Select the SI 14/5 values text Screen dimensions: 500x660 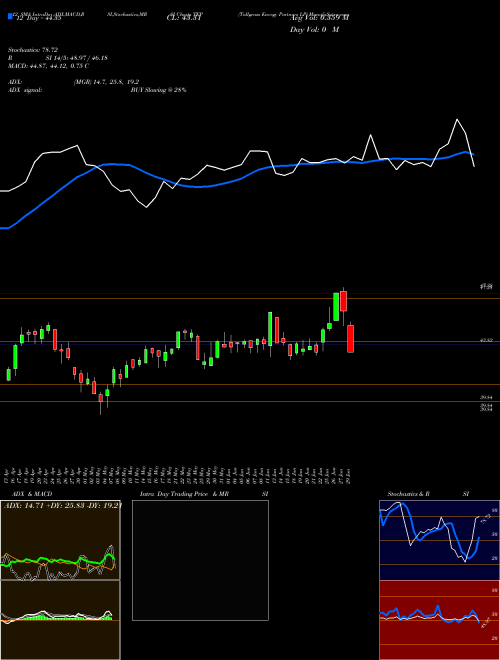click(x=77, y=58)
